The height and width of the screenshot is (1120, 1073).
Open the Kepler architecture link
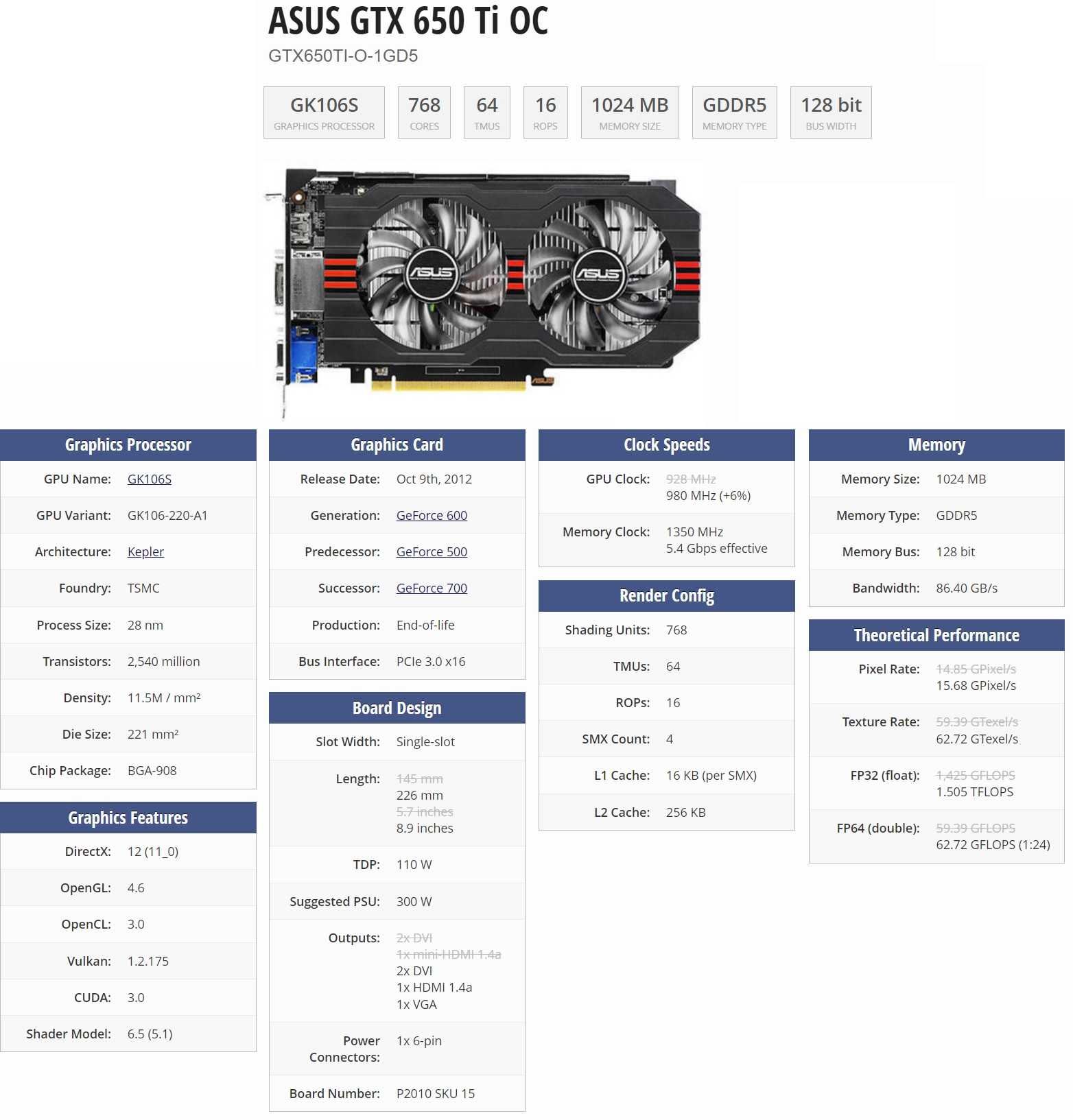145,551
